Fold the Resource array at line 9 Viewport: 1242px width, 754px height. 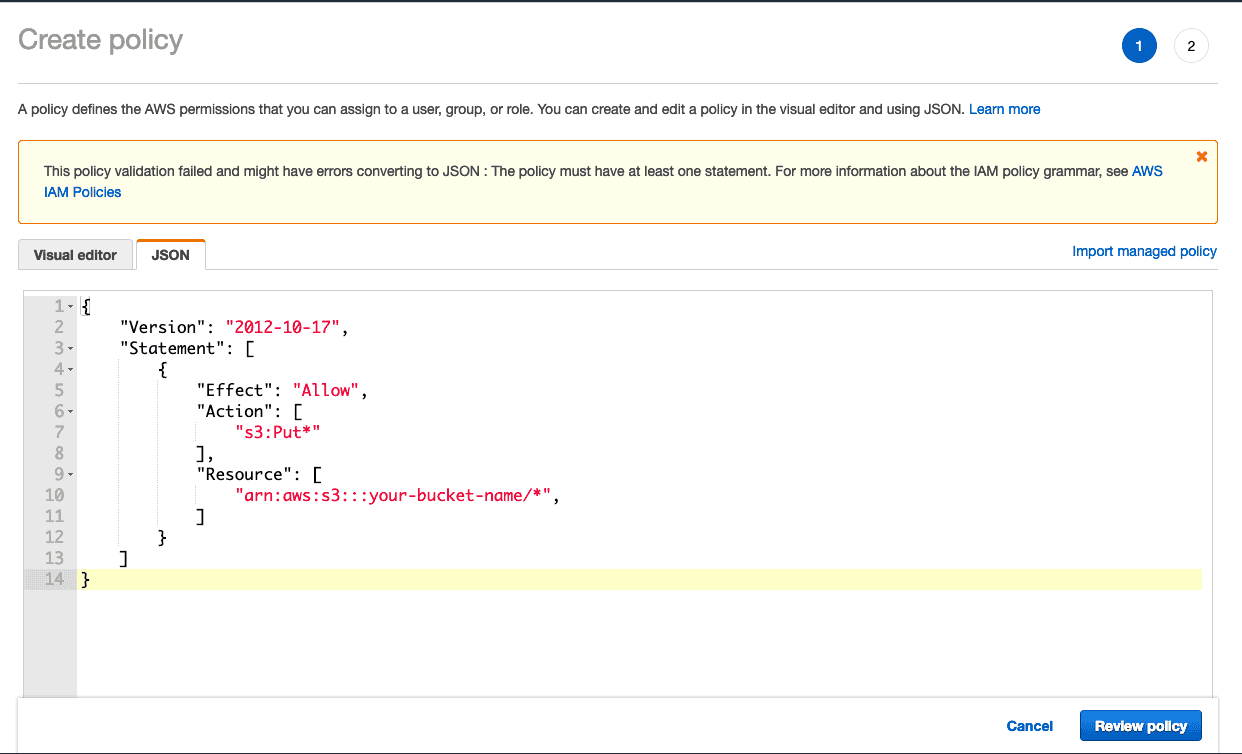tap(71, 474)
